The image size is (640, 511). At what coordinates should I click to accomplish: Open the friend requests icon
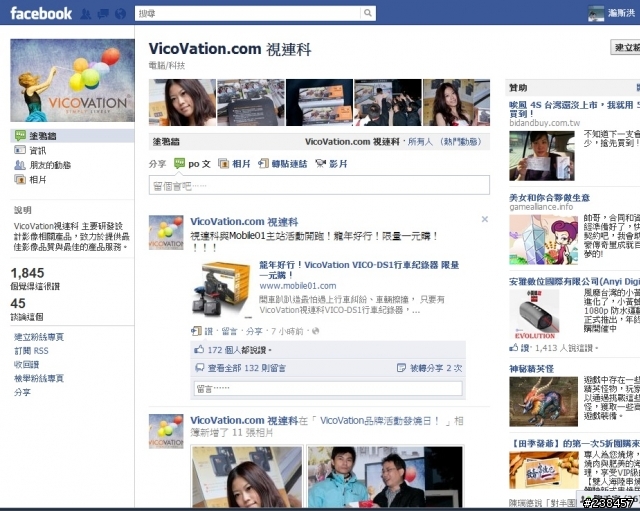click(x=86, y=14)
